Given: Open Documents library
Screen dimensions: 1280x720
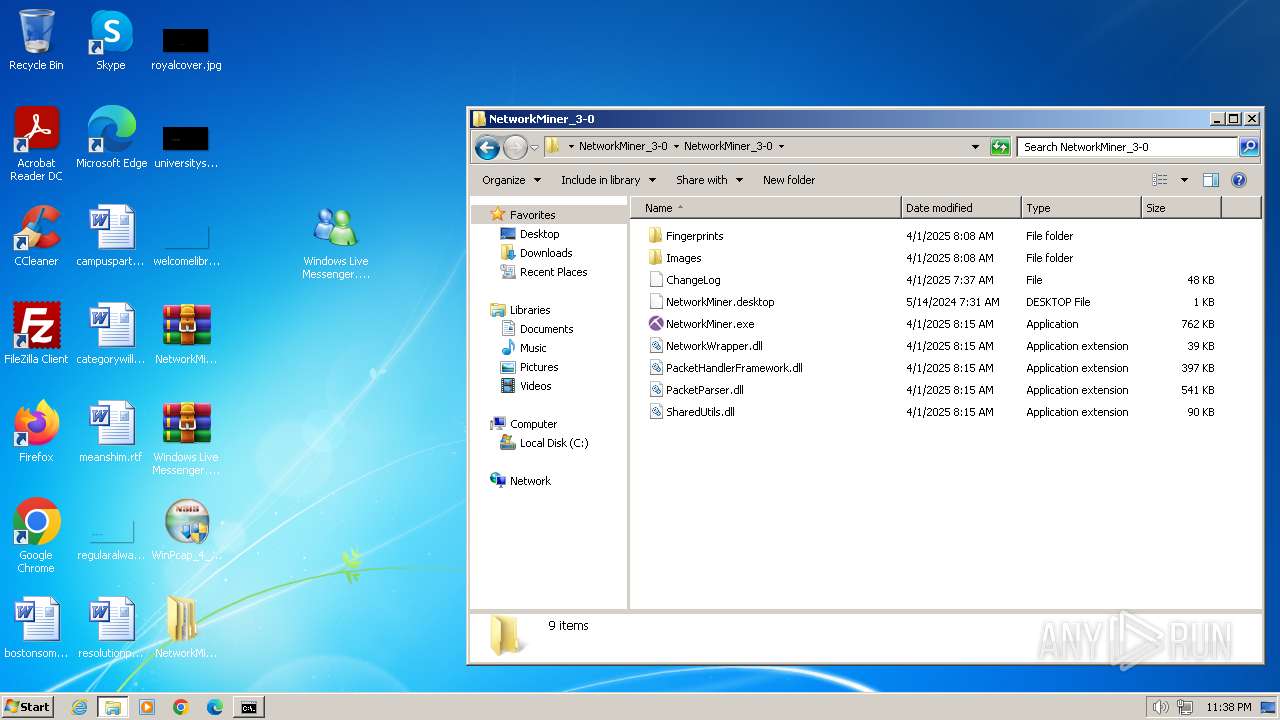Looking at the screenshot, I should tap(546, 329).
